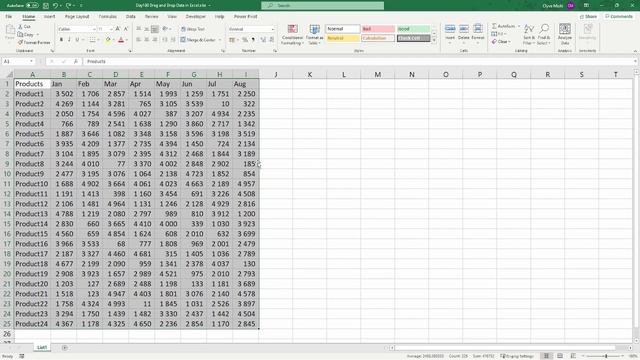The height and width of the screenshot is (360, 640).
Task: Click the Share button
Action: click(589, 17)
